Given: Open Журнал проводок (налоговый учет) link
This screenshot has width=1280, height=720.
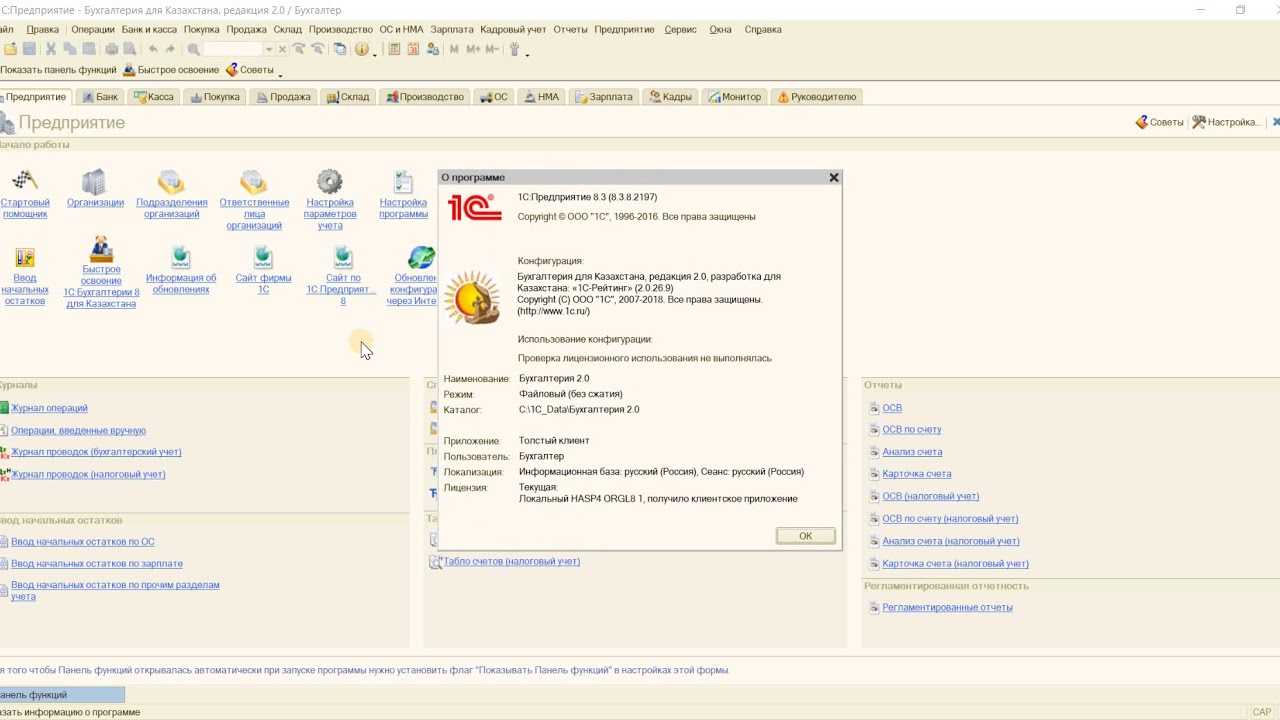Looking at the screenshot, I should pyautogui.click(x=88, y=474).
